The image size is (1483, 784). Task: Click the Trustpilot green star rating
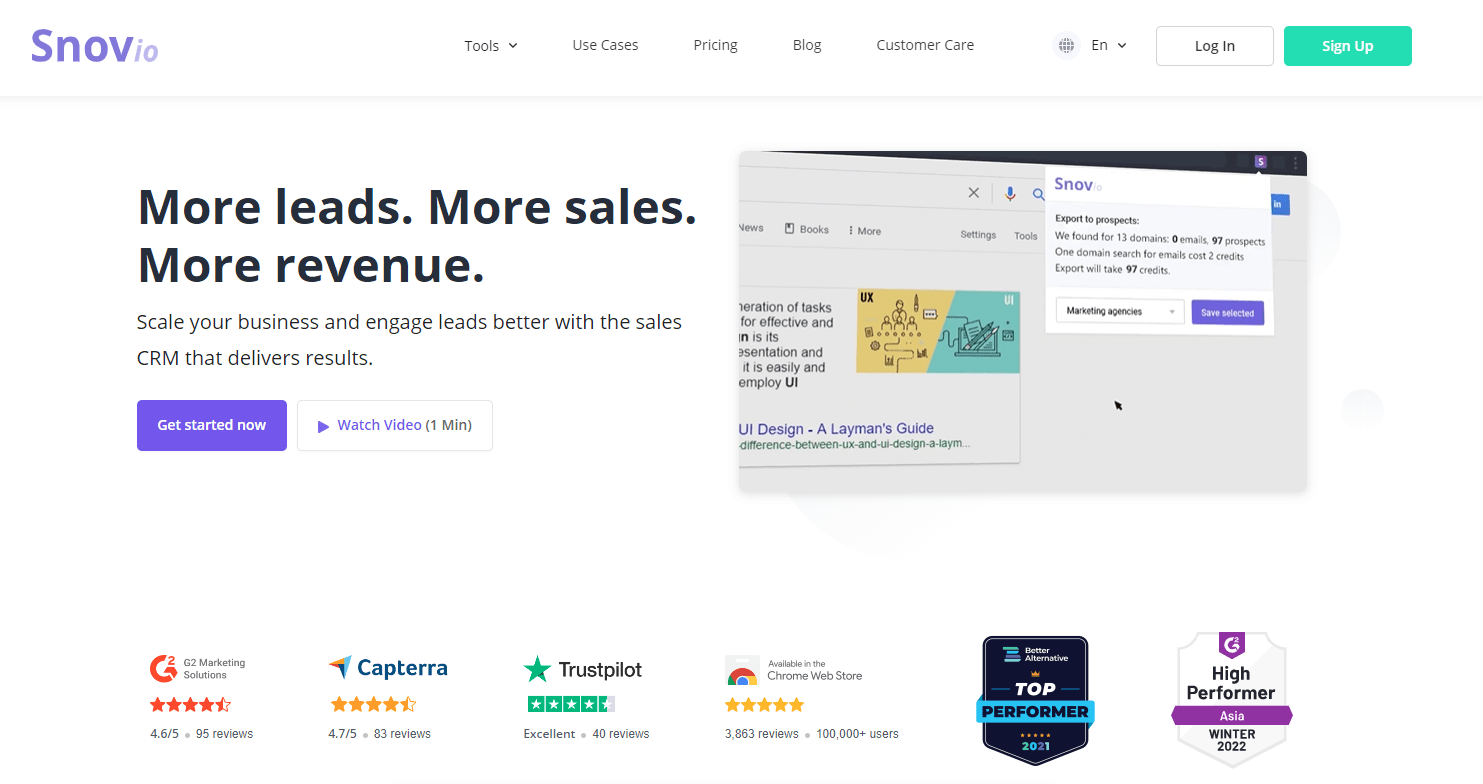point(571,704)
